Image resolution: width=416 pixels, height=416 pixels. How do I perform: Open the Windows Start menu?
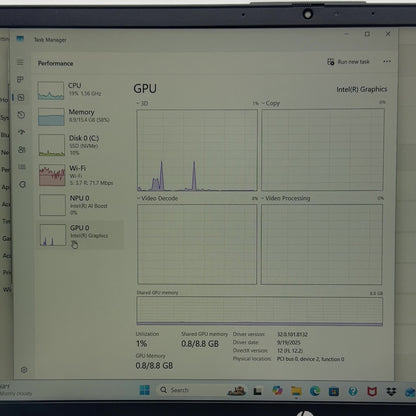point(145,390)
